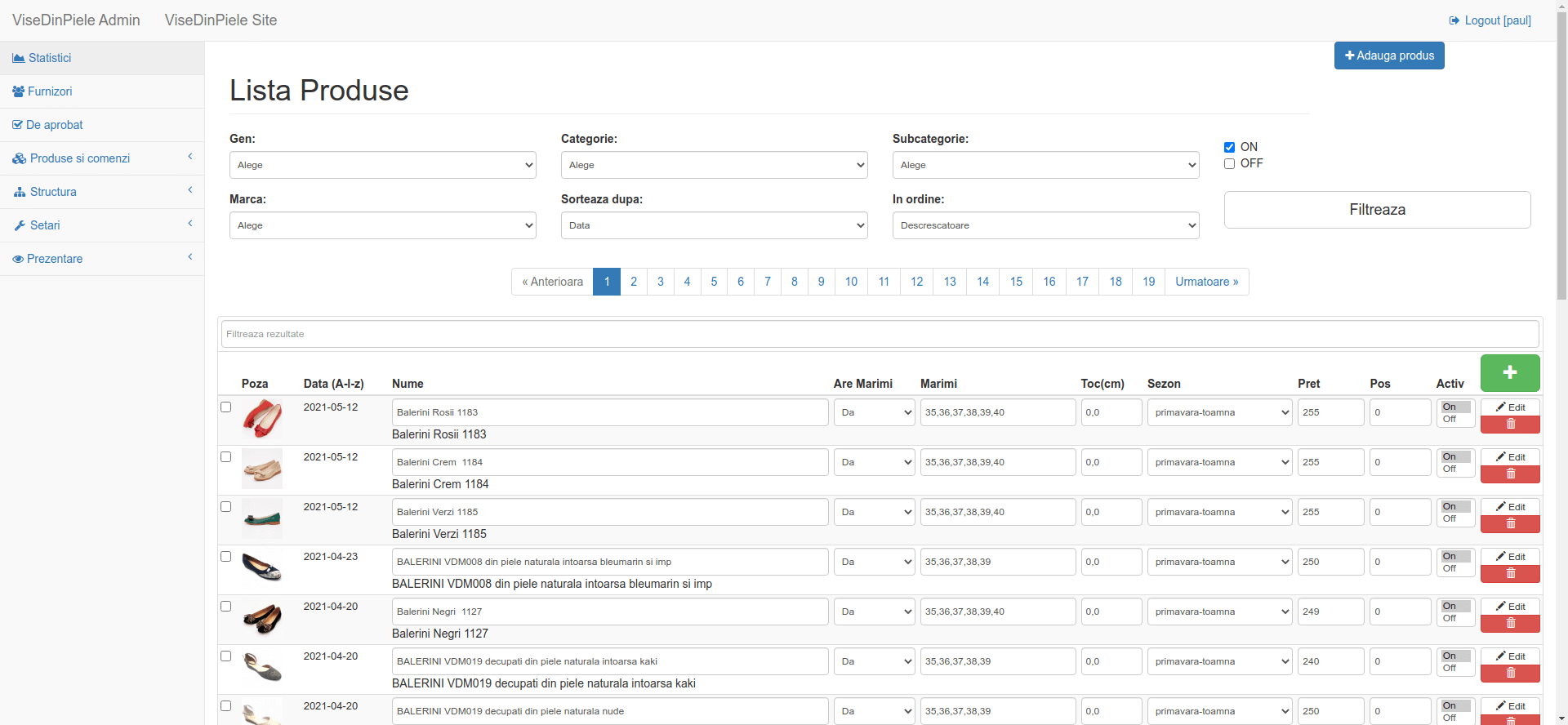Click the Structura sitemap icon

pos(20,192)
